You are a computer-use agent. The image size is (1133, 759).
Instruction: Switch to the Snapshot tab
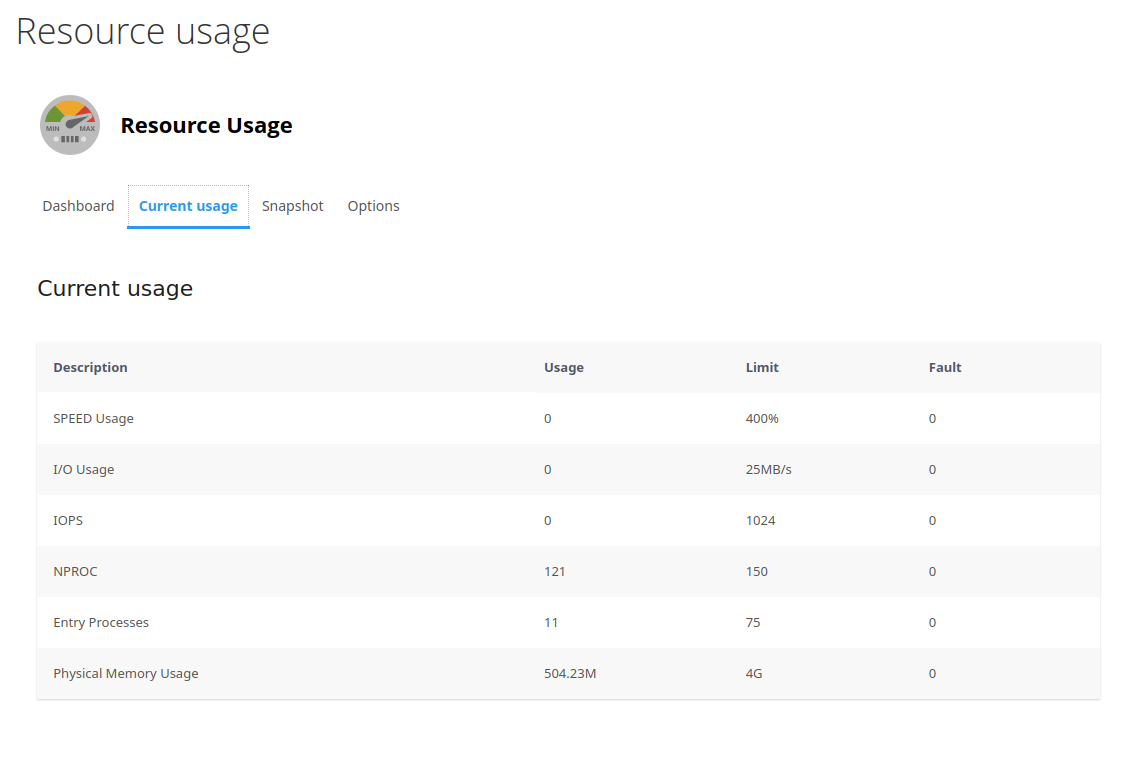pyautogui.click(x=293, y=206)
